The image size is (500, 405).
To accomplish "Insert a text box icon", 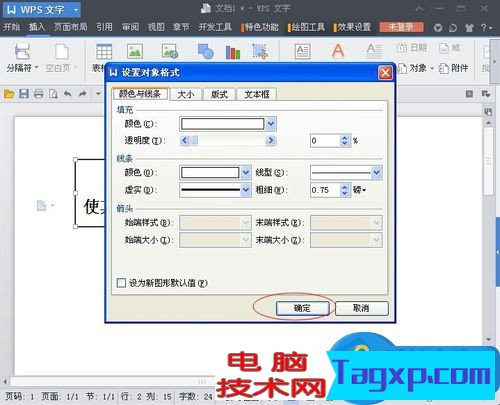I will tap(303, 52).
